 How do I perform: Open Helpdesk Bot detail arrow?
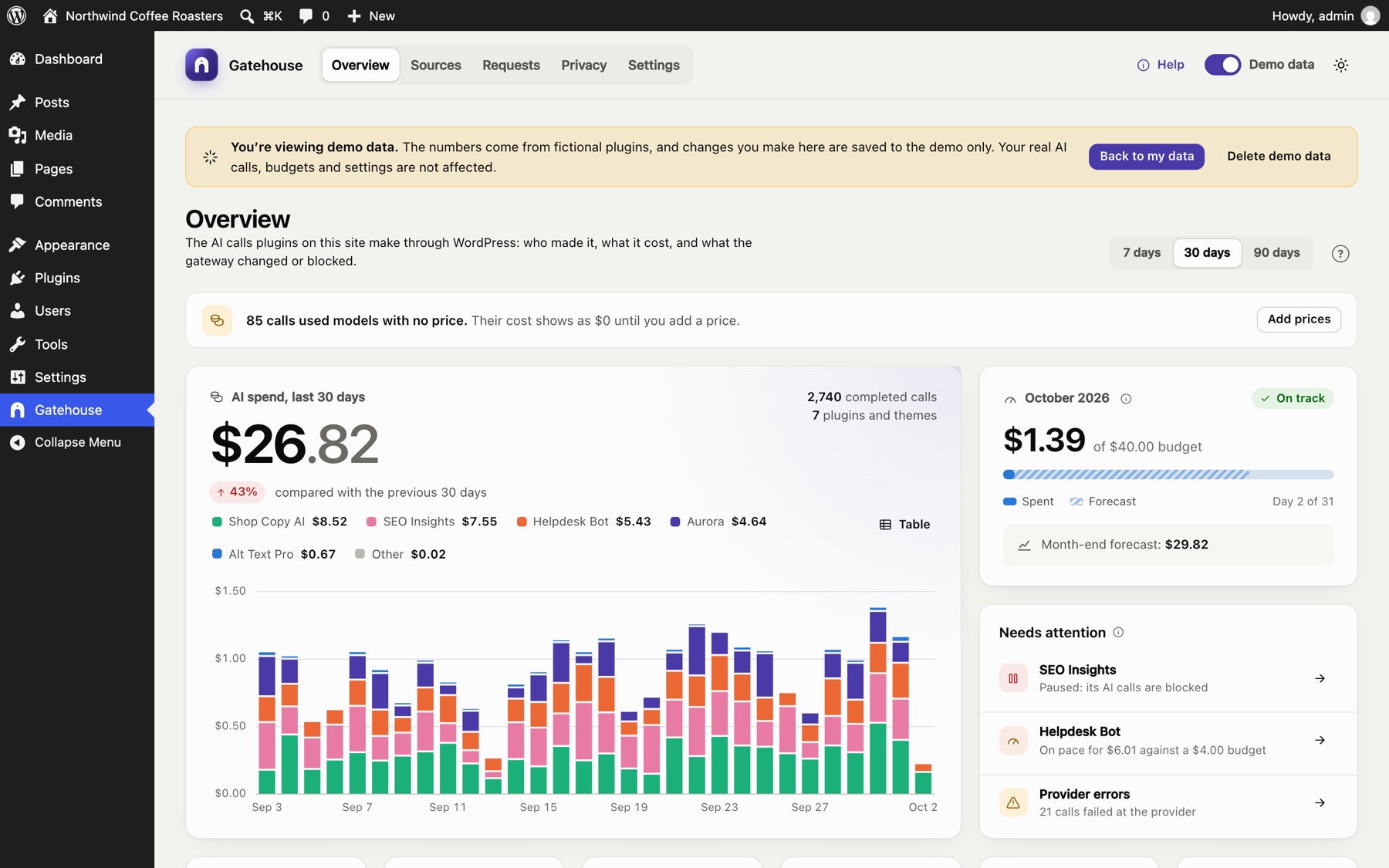click(1320, 741)
